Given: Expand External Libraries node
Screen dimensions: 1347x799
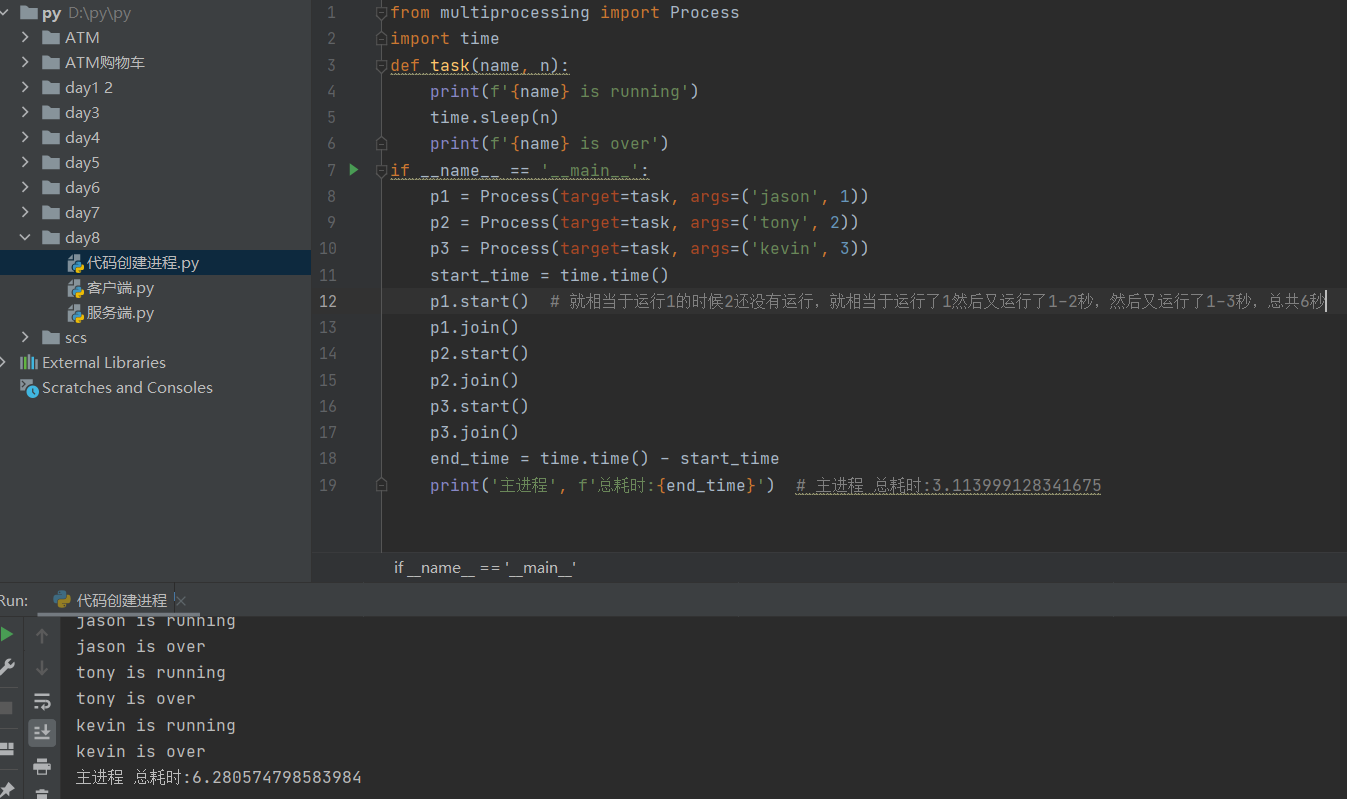Looking at the screenshot, I should (x=5, y=363).
